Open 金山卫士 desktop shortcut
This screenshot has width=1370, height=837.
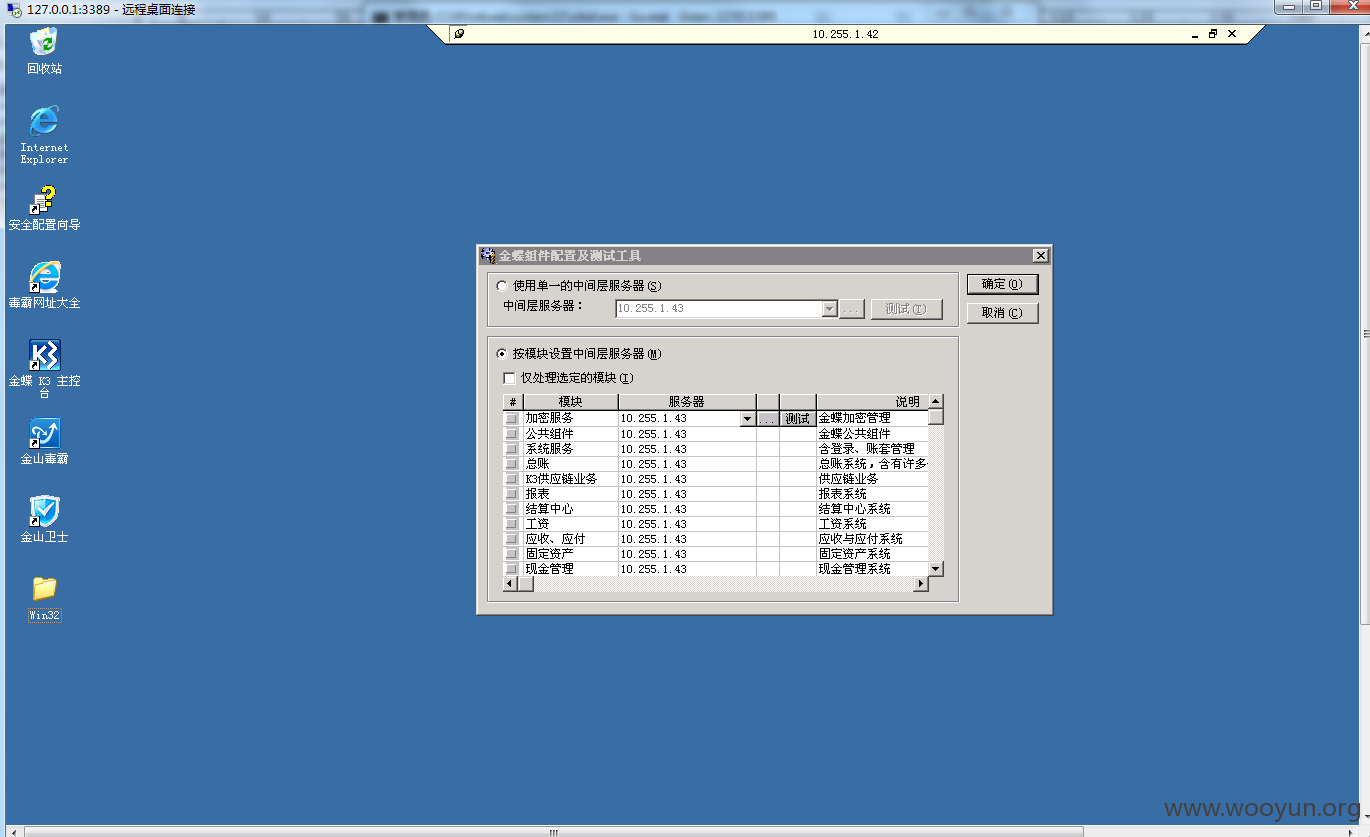[x=44, y=519]
